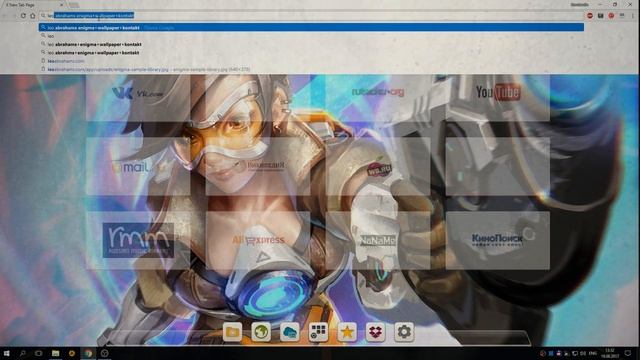Open File Explorer from the taskbar
Screen dimensions: 640x360
[56, 353]
